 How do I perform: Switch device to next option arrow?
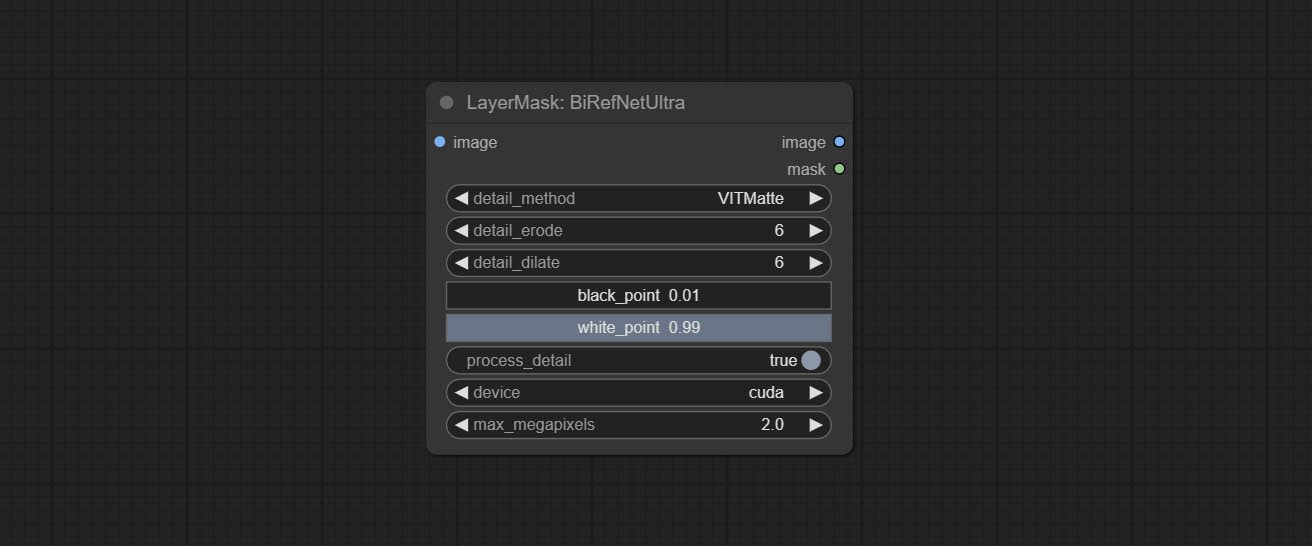click(x=816, y=393)
